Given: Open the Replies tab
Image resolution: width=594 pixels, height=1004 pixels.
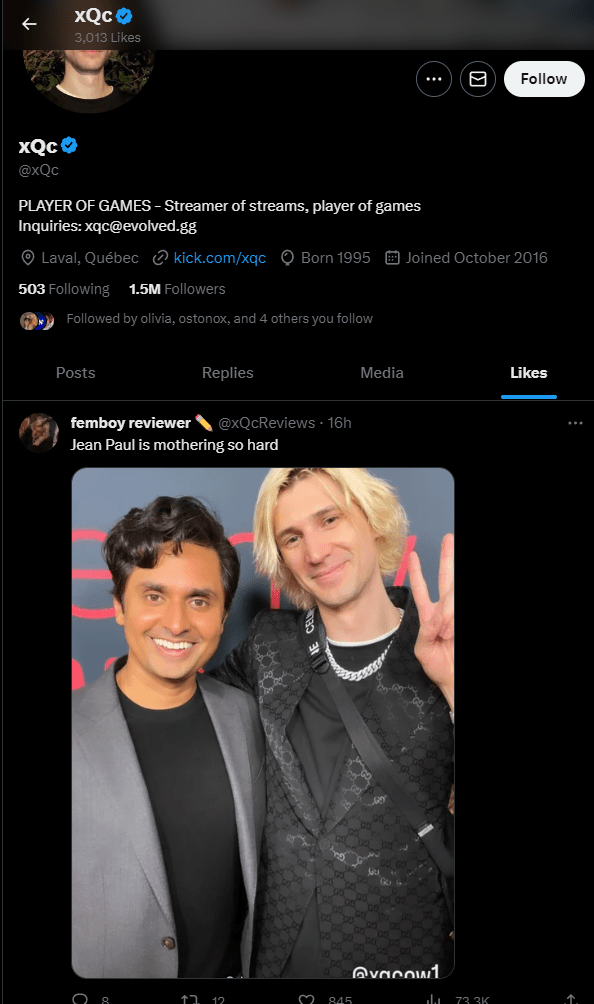Looking at the screenshot, I should 227,372.
